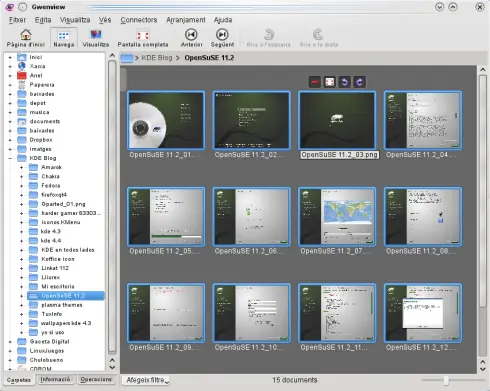Screen dimensions: 490x391
Task: Select thumbnail OpenSuSE 11.2_07 world map
Action: [x=337, y=217]
